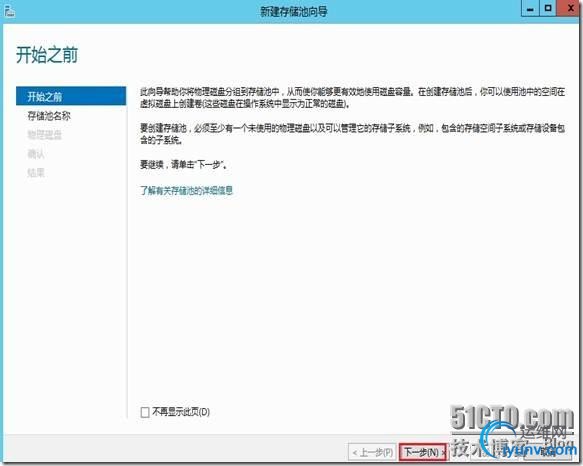Open the 了解有关存储池的详细信息 link
This screenshot has height=466, width=583.
[186, 191]
